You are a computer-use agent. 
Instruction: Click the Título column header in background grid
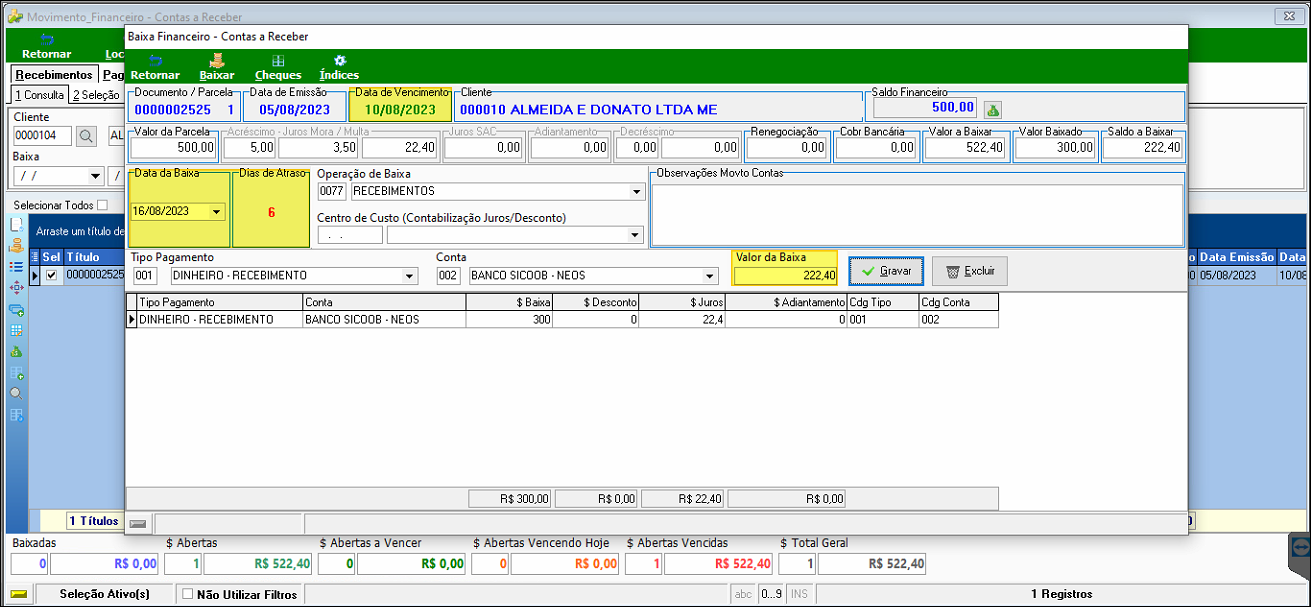click(x=95, y=257)
